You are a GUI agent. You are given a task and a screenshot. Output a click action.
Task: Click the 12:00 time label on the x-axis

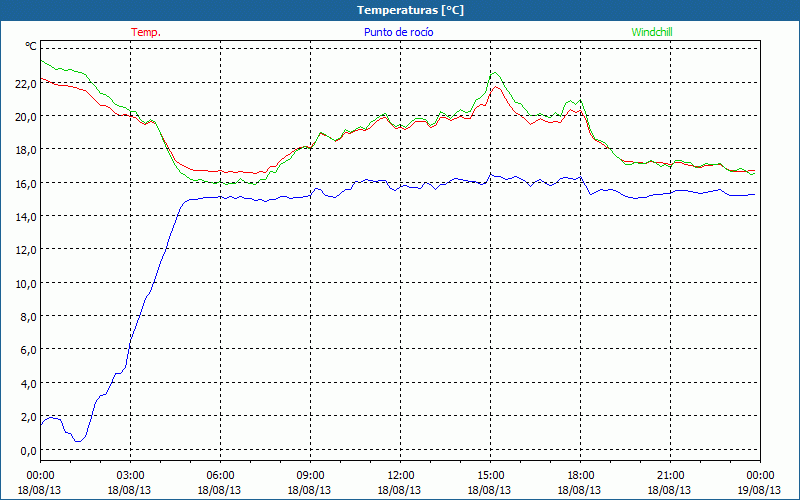401,476
